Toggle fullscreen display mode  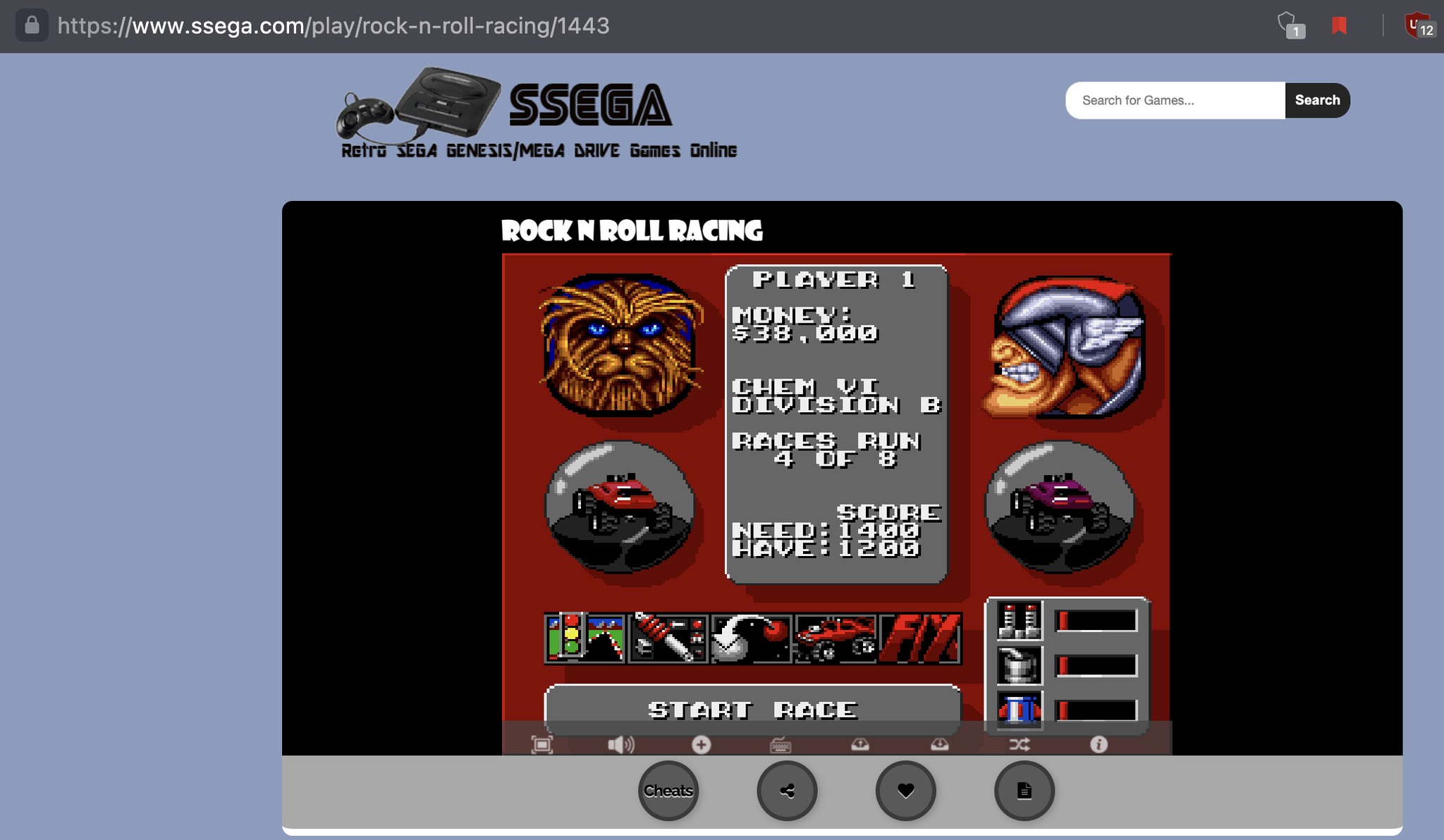tap(541, 744)
